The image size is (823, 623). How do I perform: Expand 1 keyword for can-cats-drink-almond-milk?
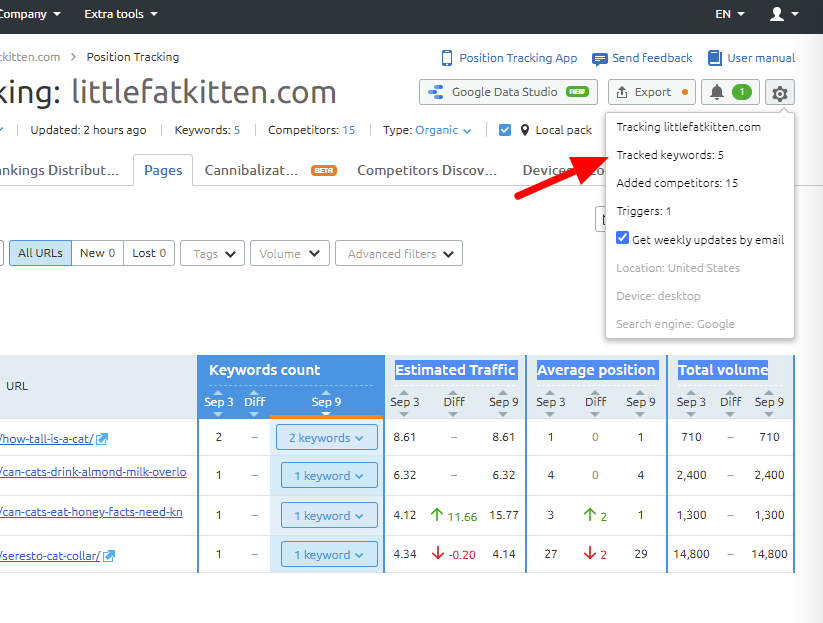[x=329, y=475]
